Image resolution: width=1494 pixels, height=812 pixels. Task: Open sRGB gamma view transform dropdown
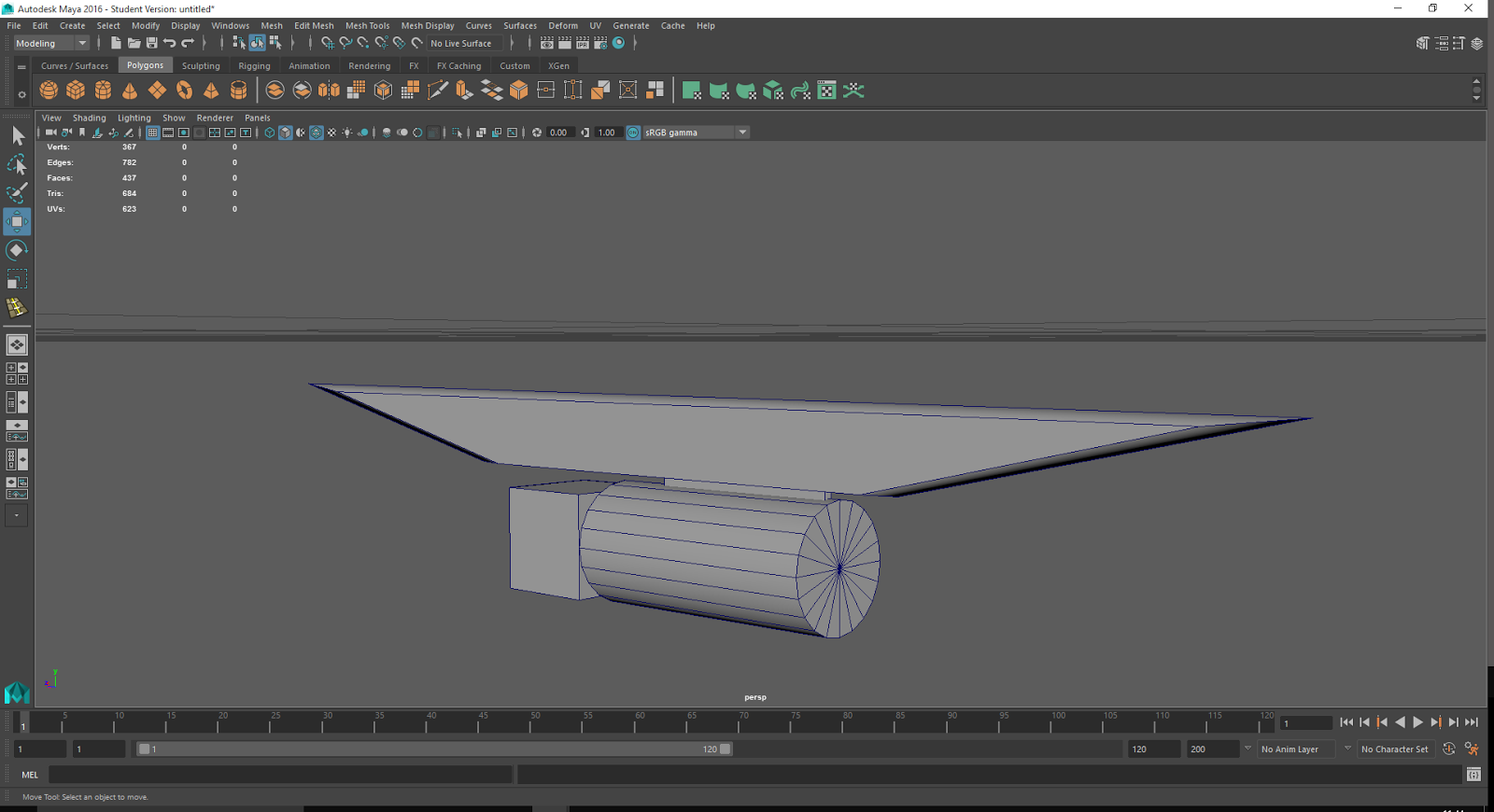coord(696,133)
